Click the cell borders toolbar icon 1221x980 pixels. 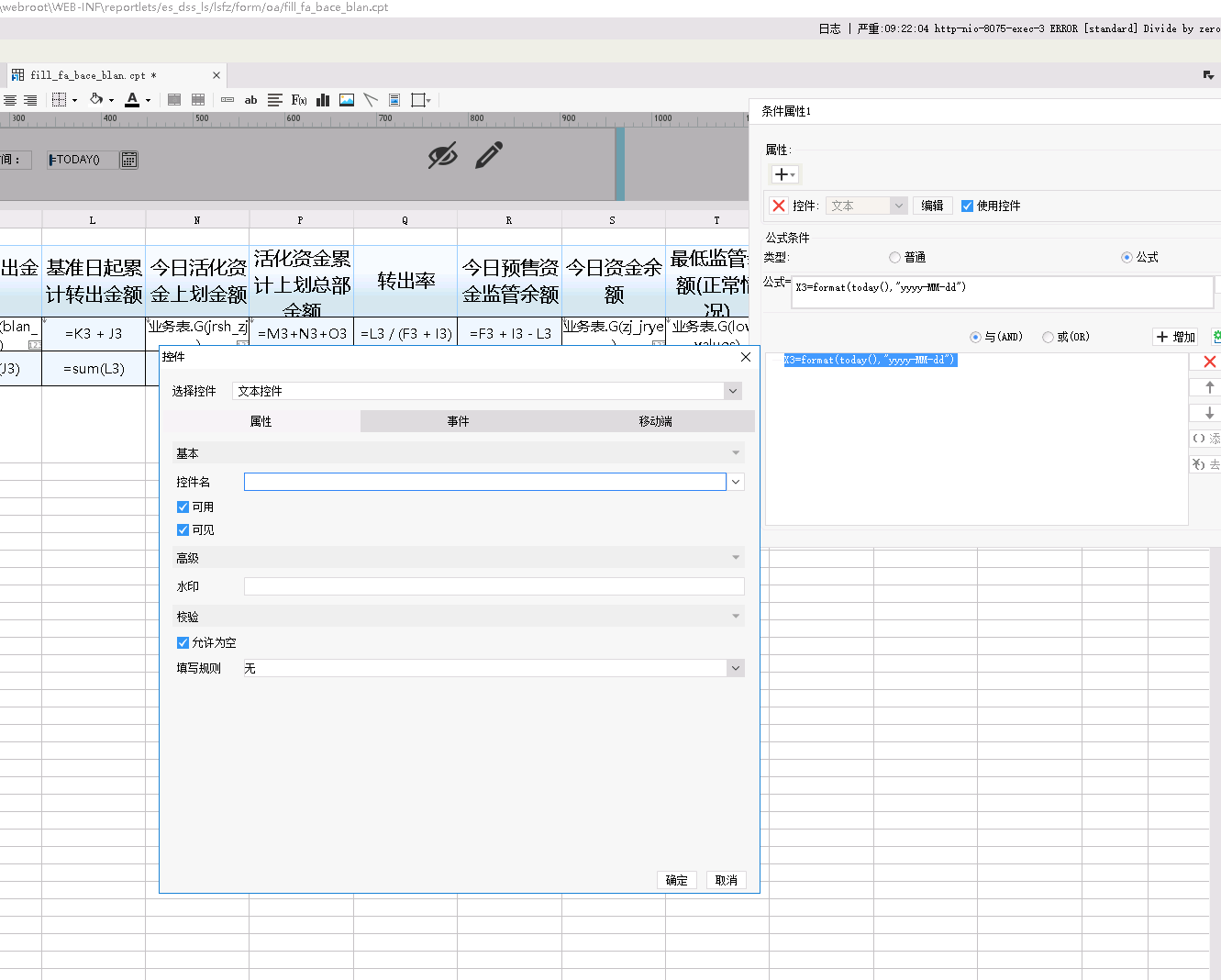click(60, 100)
